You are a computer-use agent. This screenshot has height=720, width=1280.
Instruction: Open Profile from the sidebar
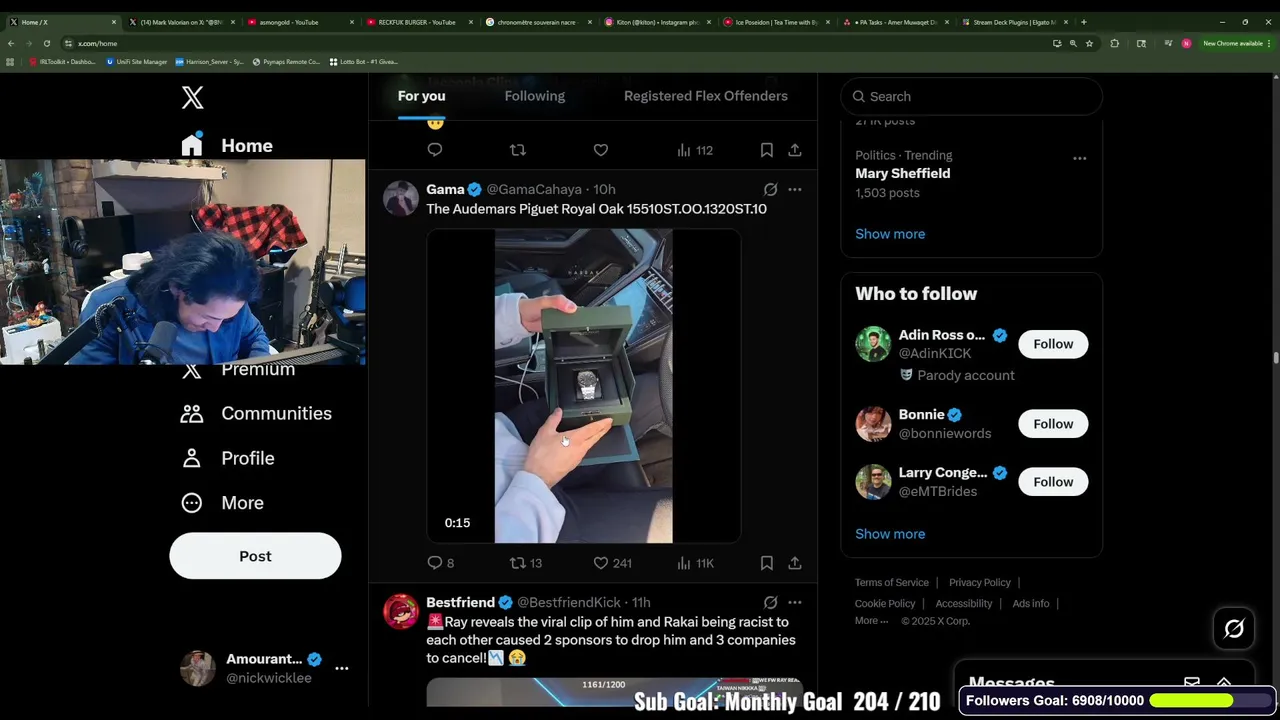pos(228,458)
